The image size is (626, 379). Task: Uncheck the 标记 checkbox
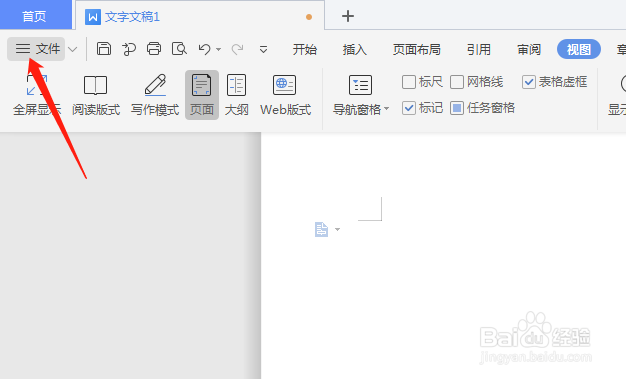tap(409, 108)
